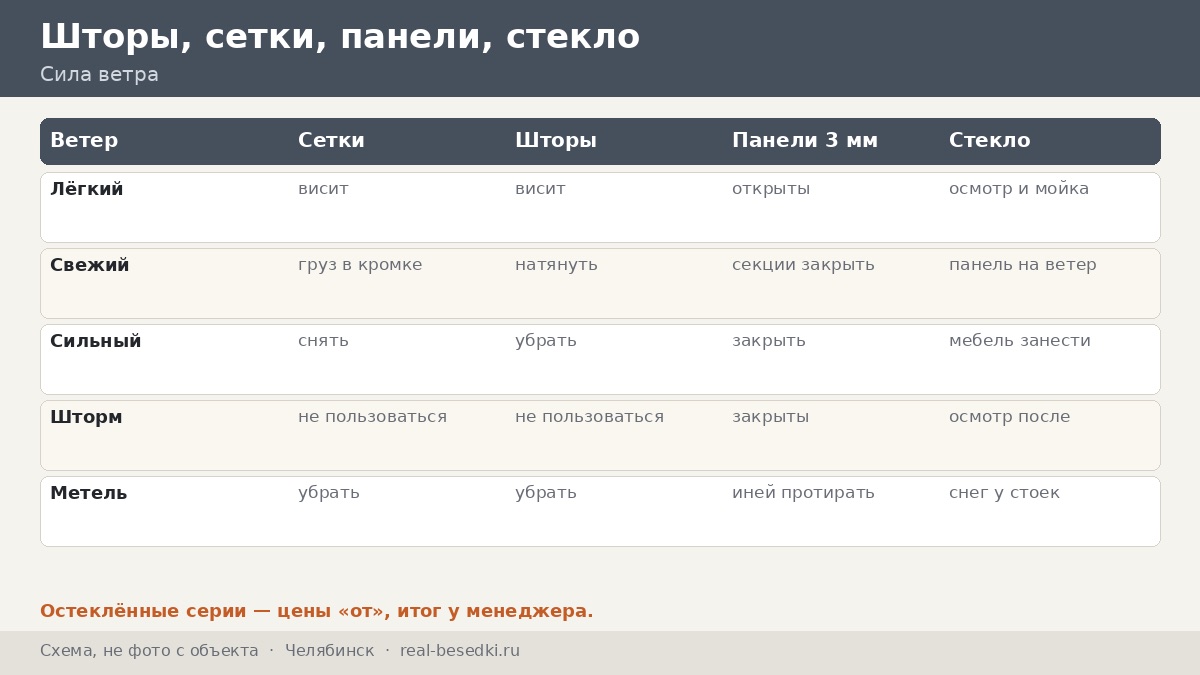Screen dimensions: 1200x675
Task: Select the 'секции закрыть' cell
Action: point(803,265)
